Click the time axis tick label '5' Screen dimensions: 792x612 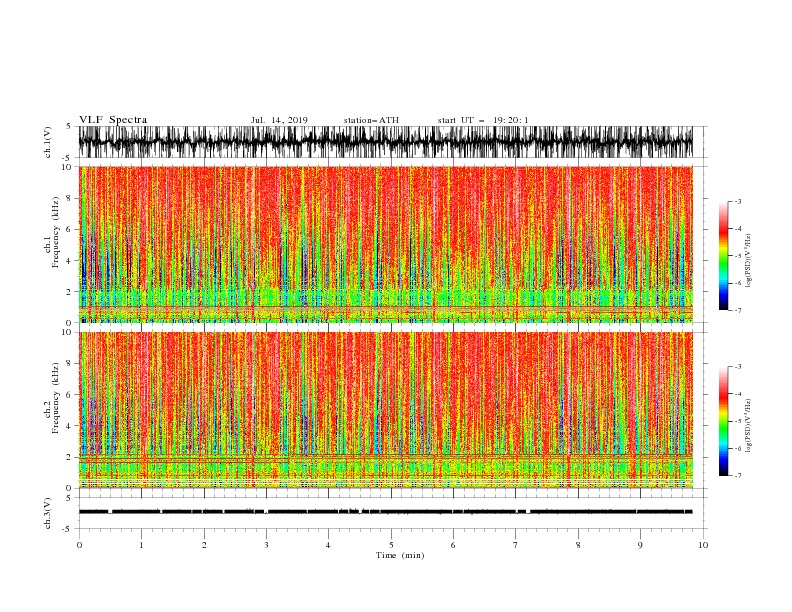click(391, 545)
